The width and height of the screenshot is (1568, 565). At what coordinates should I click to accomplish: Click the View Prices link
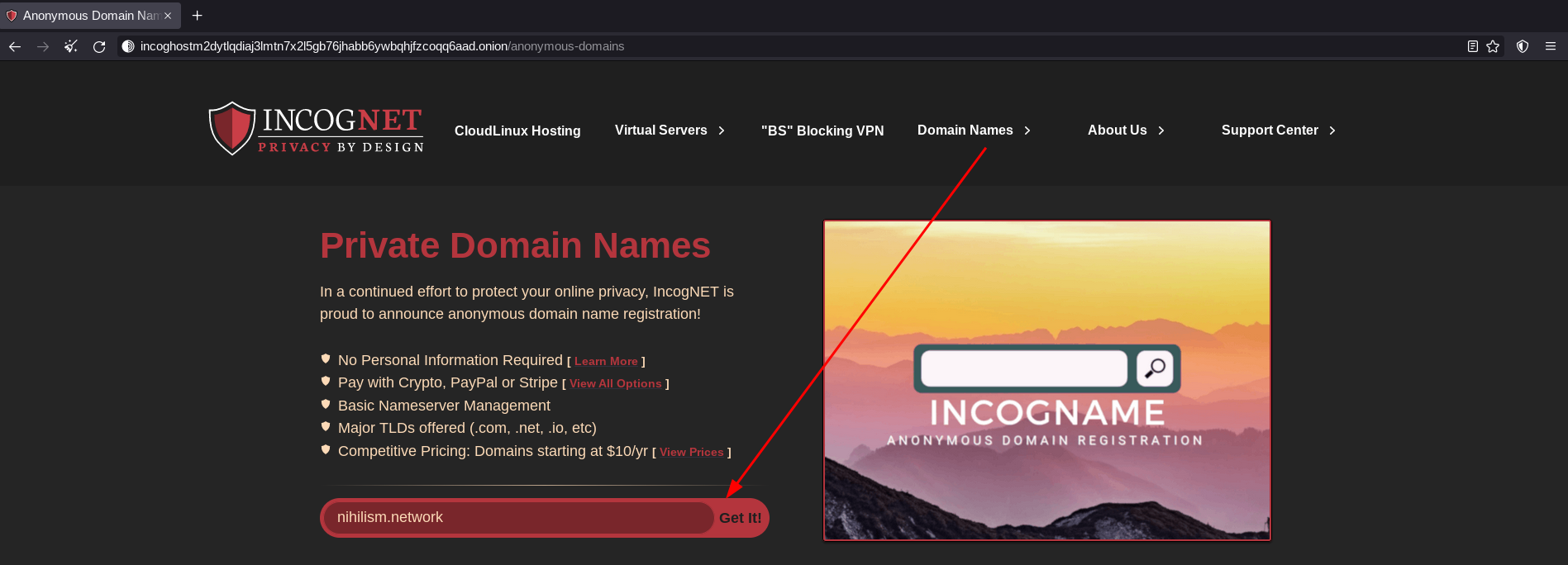tap(692, 452)
